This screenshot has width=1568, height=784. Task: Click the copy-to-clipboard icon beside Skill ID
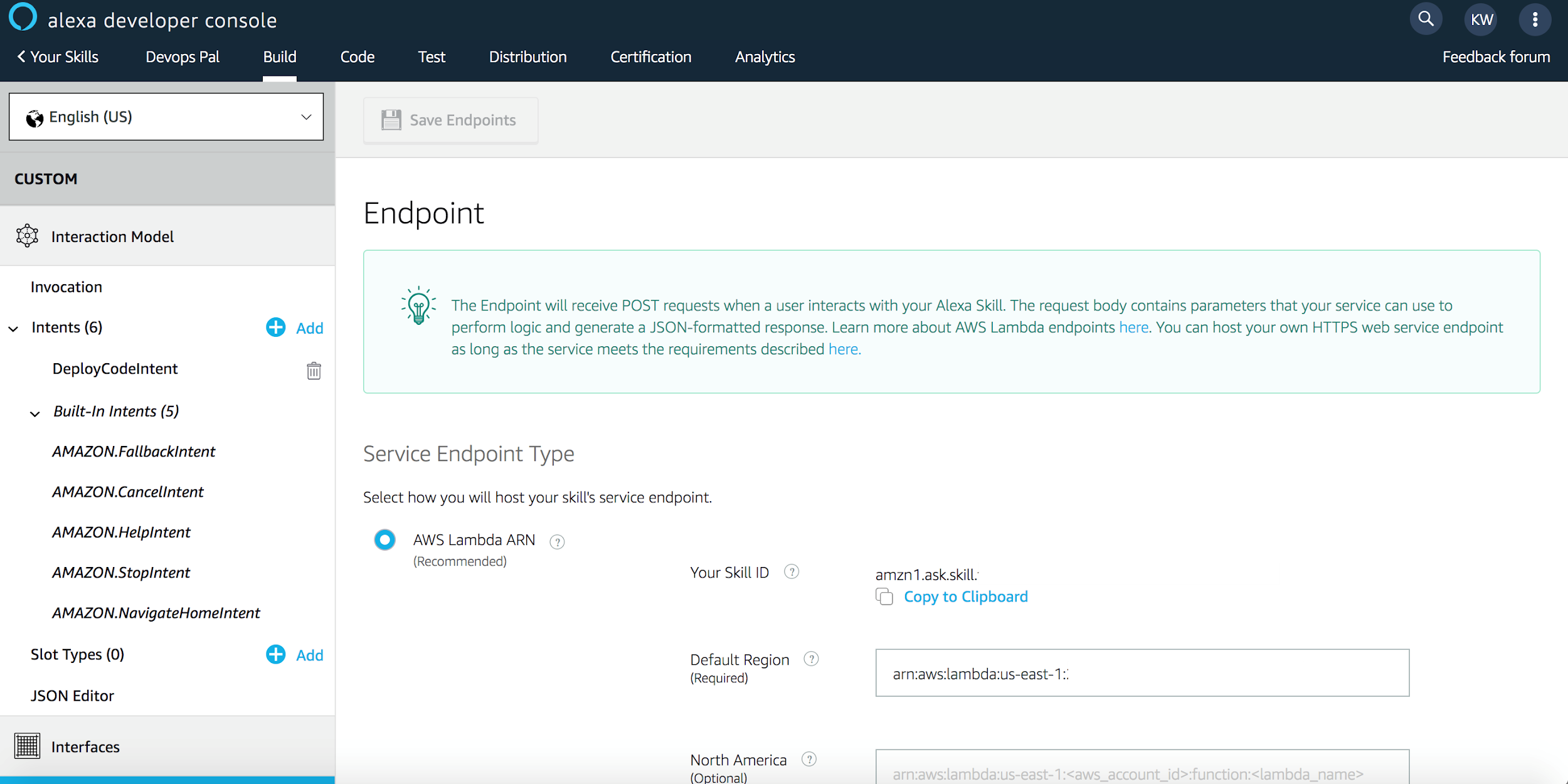tap(884, 597)
